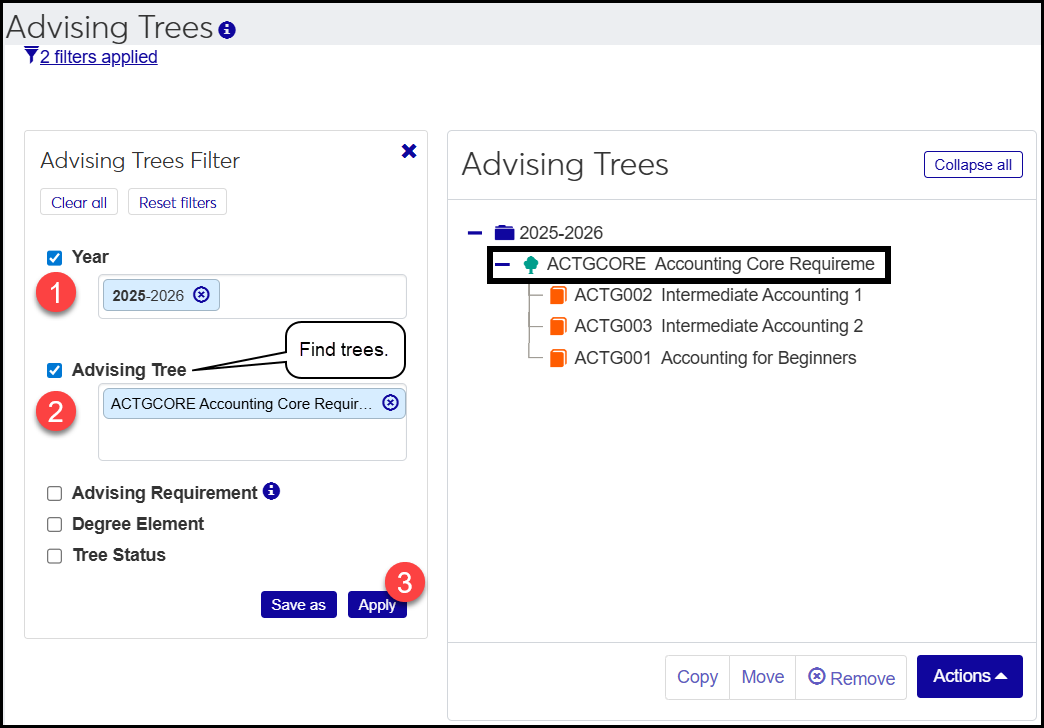Click the orange book icon for ACTG002

pyautogui.click(x=558, y=295)
